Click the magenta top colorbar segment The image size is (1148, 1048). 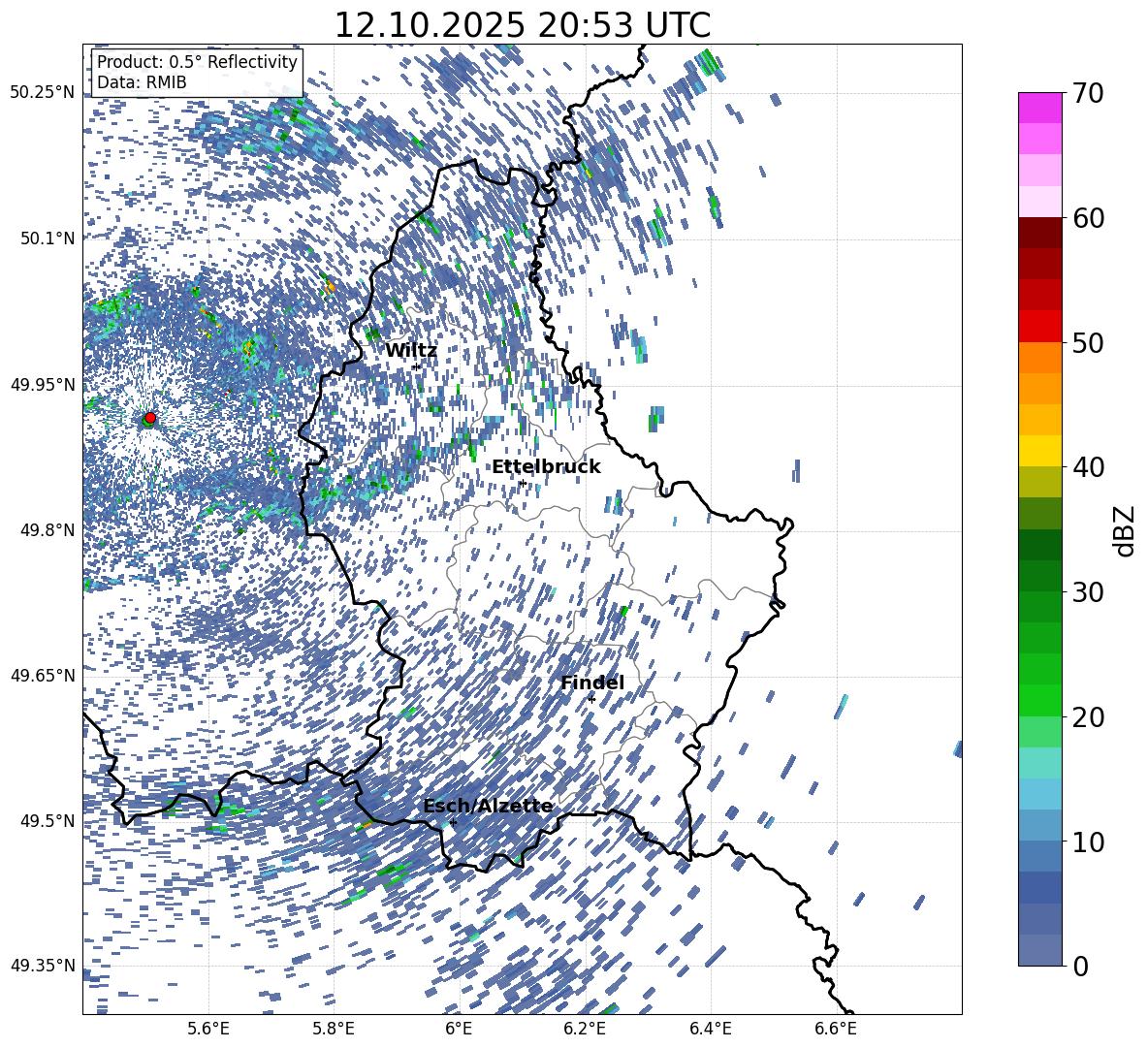coord(1039,109)
